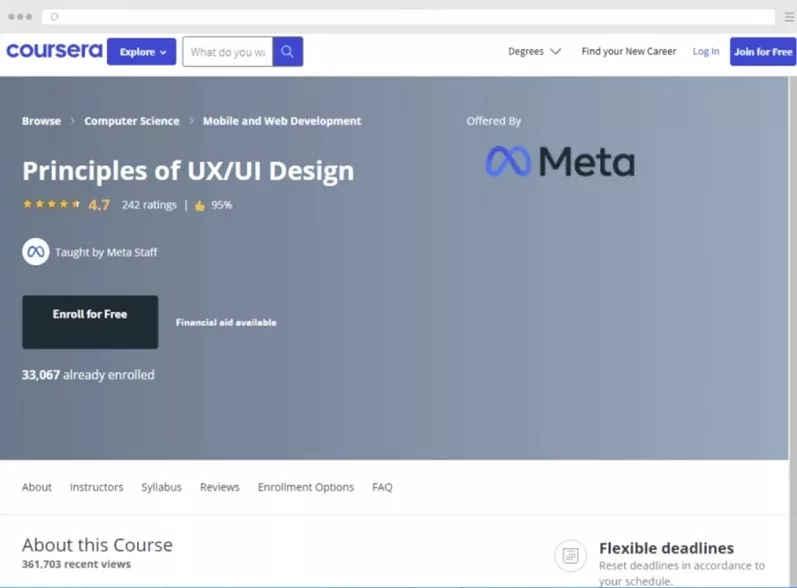The width and height of the screenshot is (797, 588).
Task: Open Financial aid available link
Action: coord(226,322)
